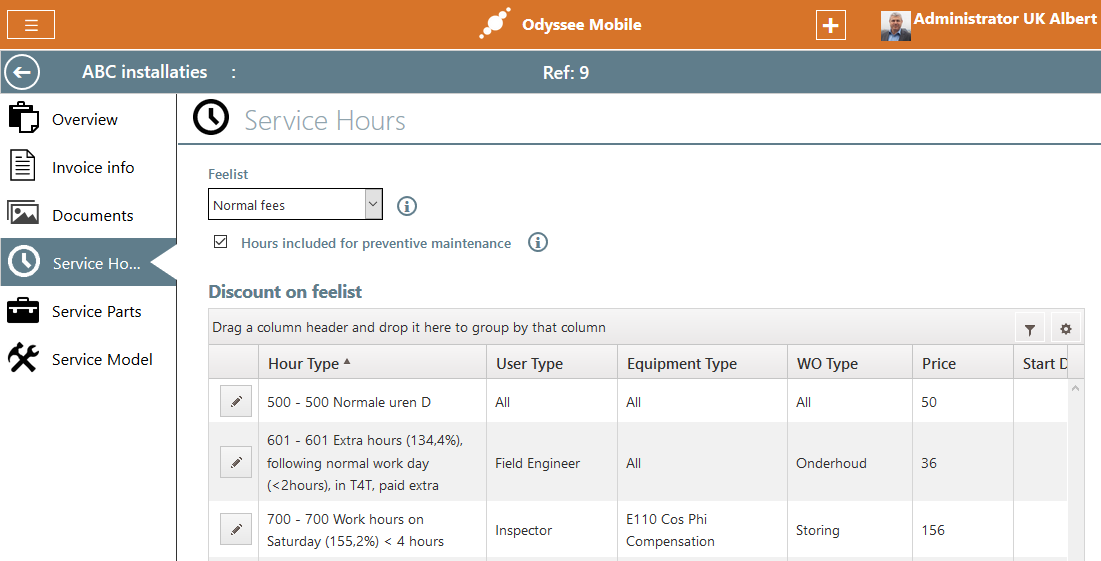Toggle Hours included for preventive maintenance
The height and width of the screenshot is (561, 1101).
coord(221,242)
